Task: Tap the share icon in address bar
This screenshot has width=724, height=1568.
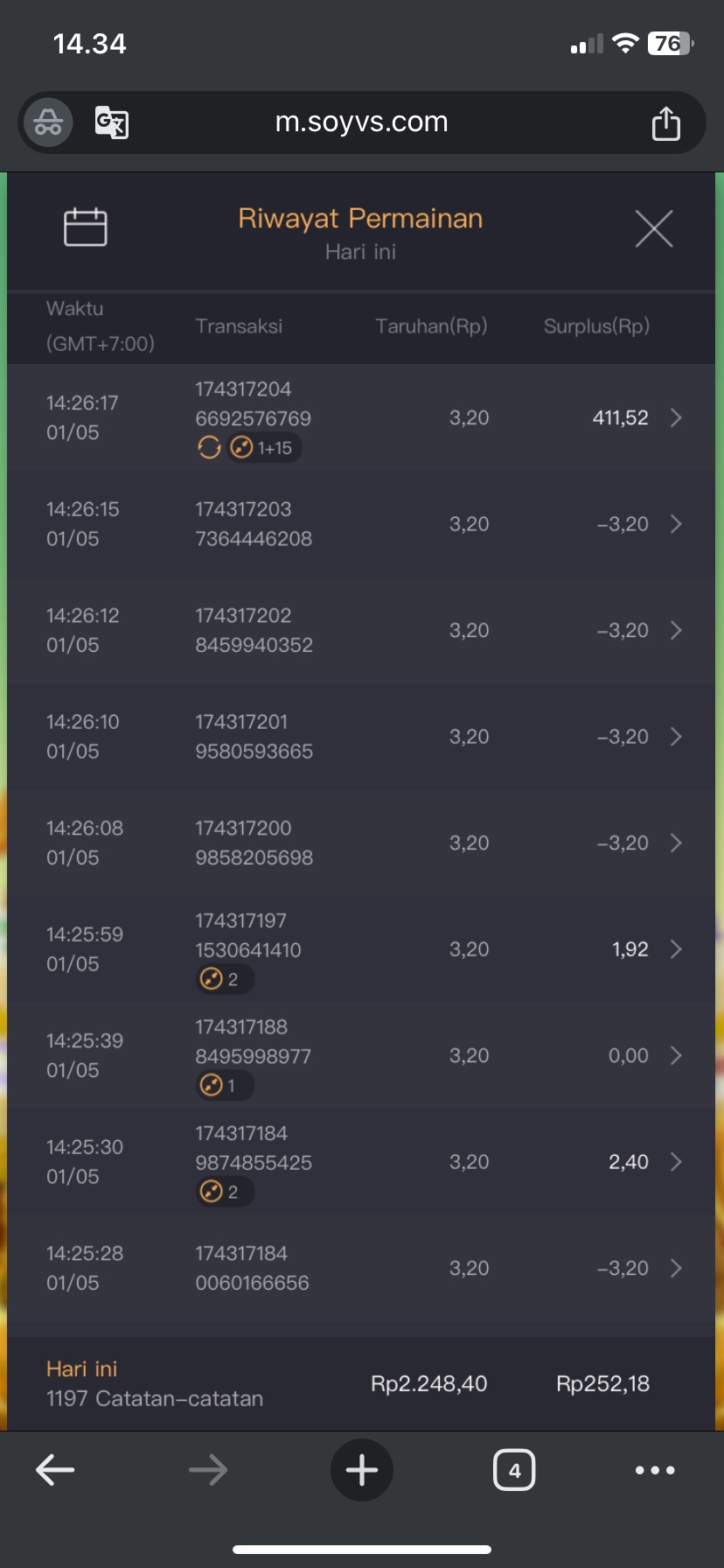Action: (x=665, y=123)
